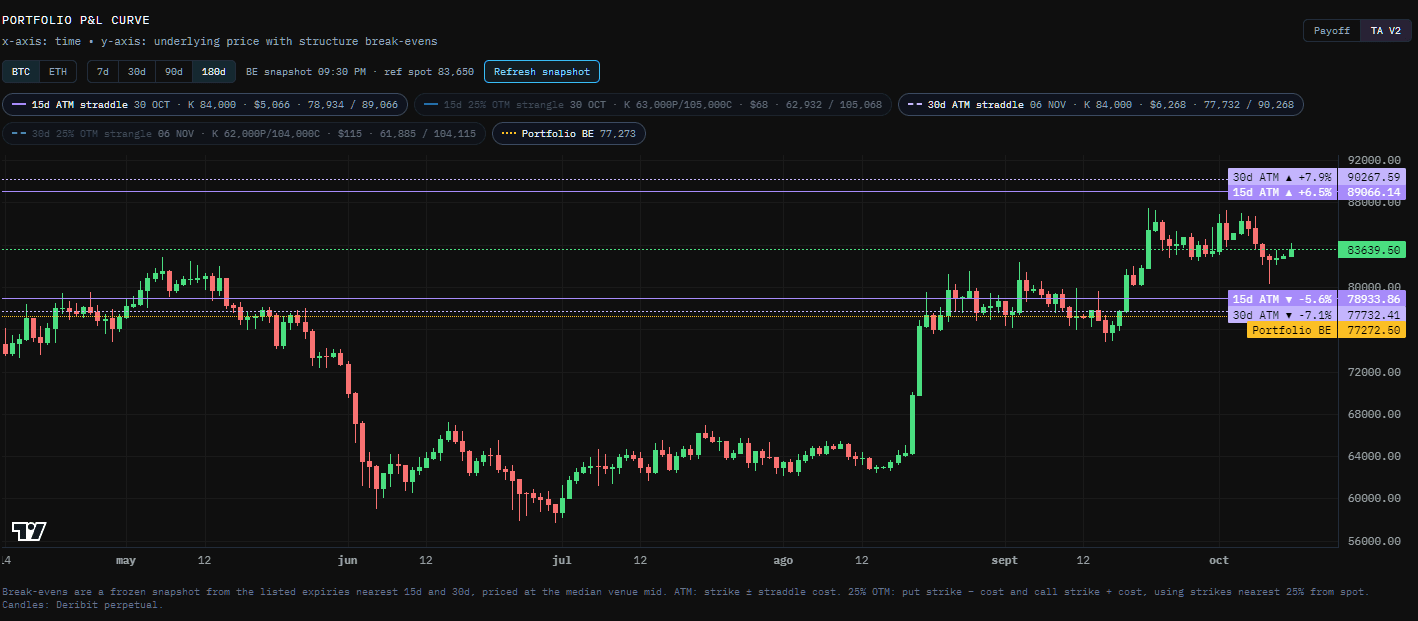Select the 180d time range
The width and height of the screenshot is (1418, 621).
213,72
